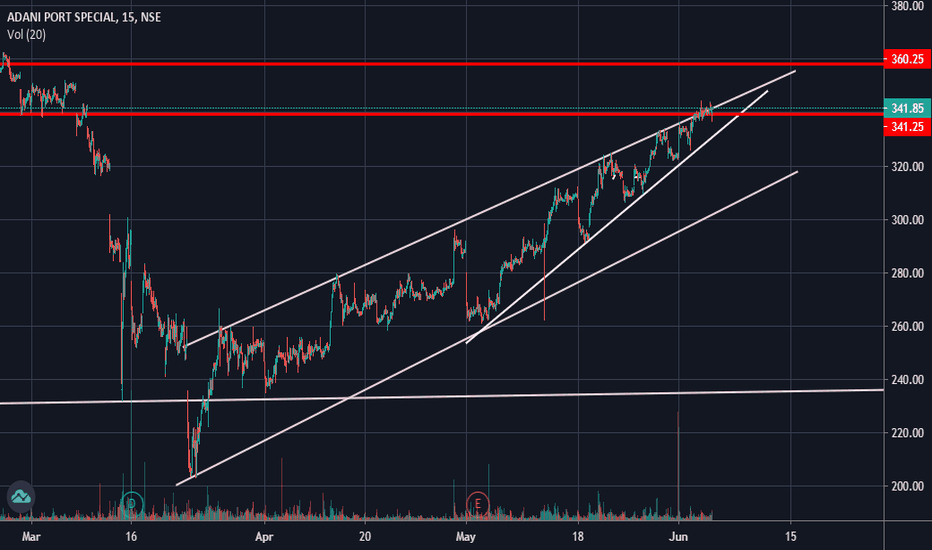Click the 240.00 price axis label
932x550 pixels.
click(x=907, y=379)
